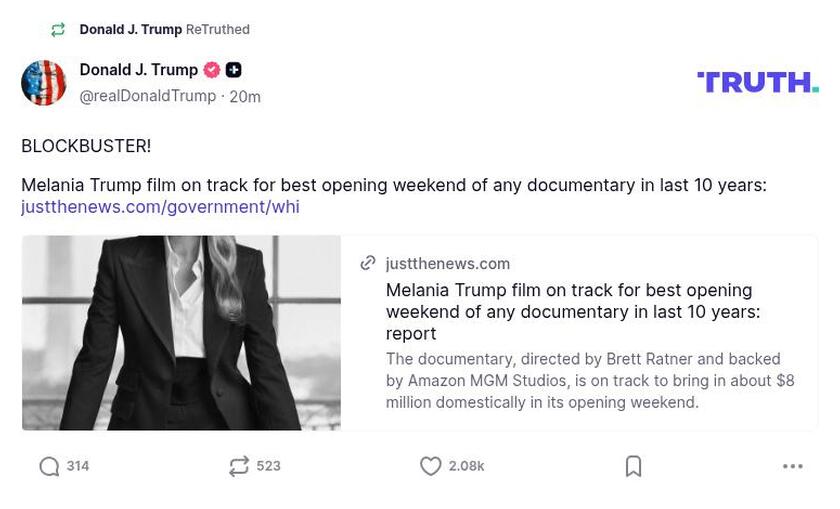This screenshot has width=840, height=509.
Task: Open Donald J. Trump's profile picture
Action: pyautogui.click(x=44, y=83)
